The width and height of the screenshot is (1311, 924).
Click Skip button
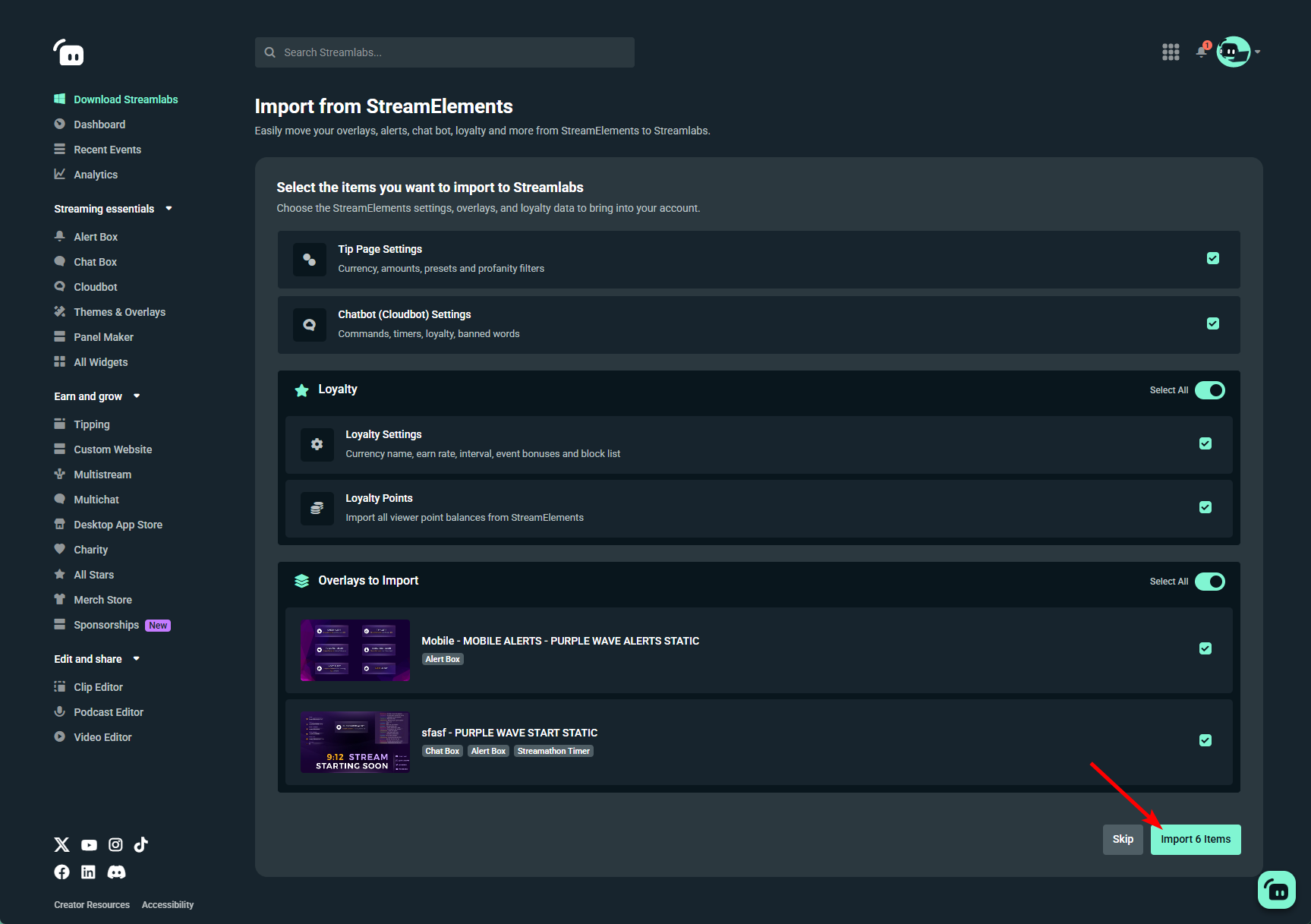(1123, 840)
